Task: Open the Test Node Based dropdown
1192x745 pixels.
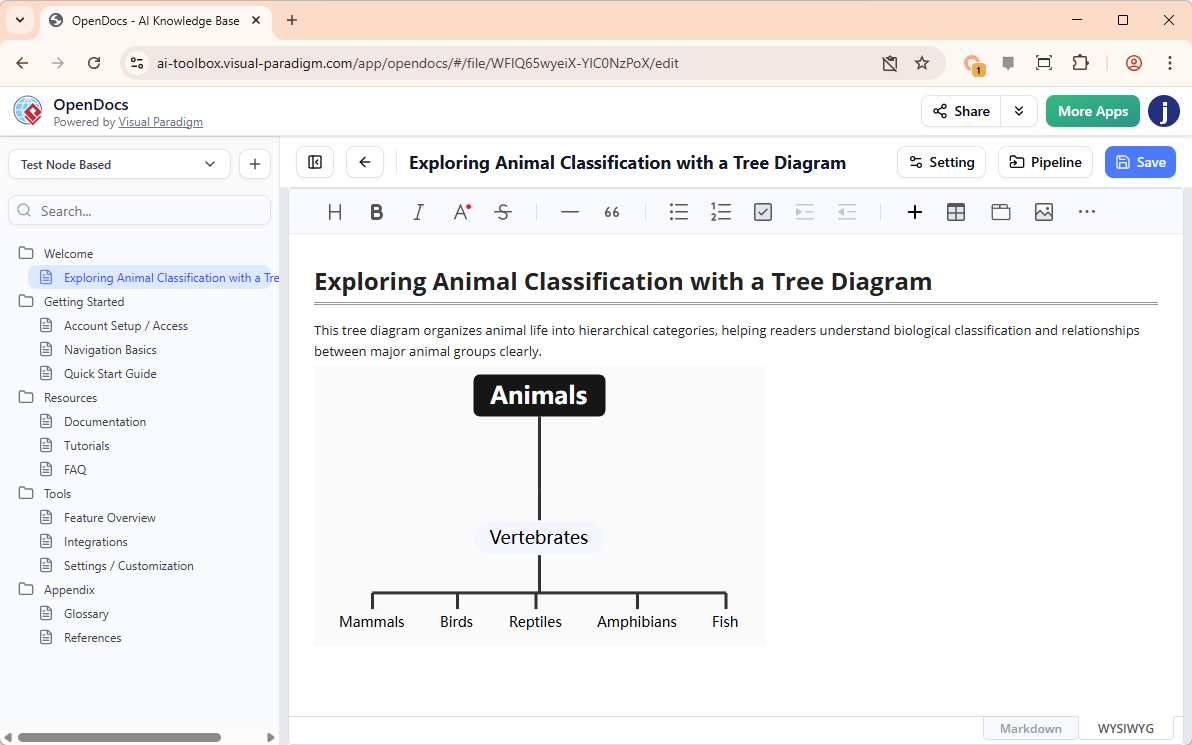Action: pos(119,164)
